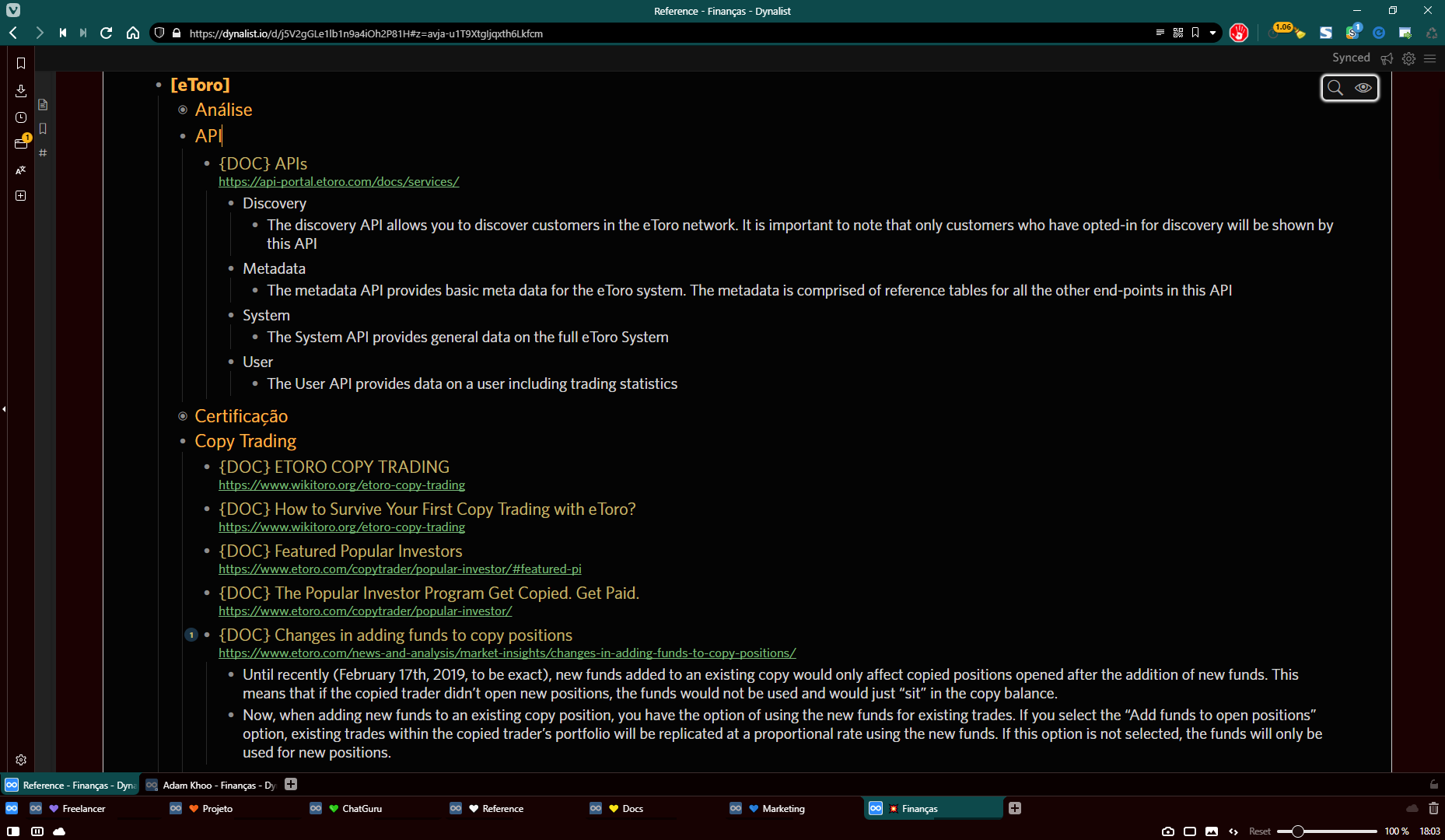The image size is (1445, 840).
Task: Open Dynalist tags pane icon
Action: [43, 152]
